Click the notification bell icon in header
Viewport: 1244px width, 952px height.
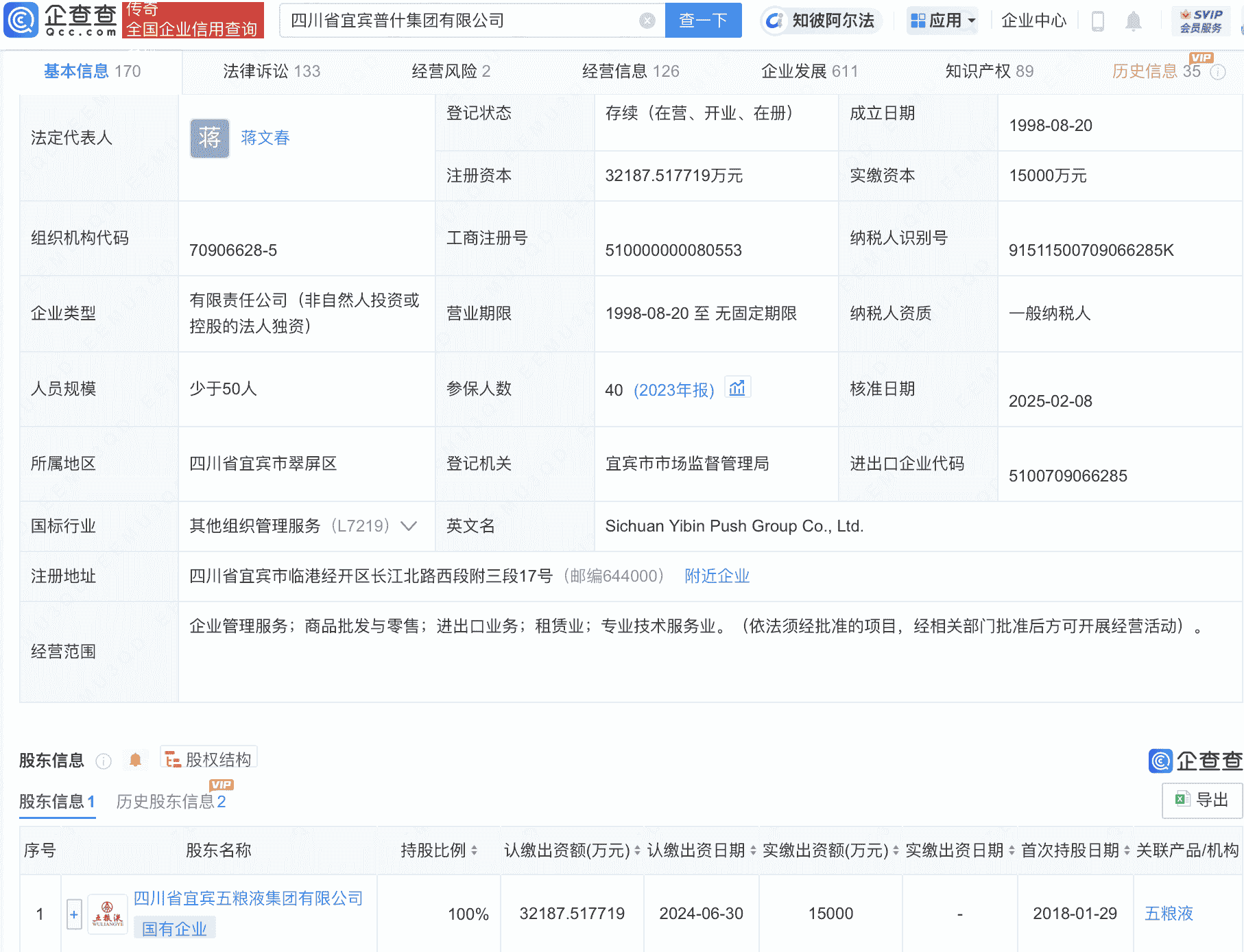[1134, 21]
